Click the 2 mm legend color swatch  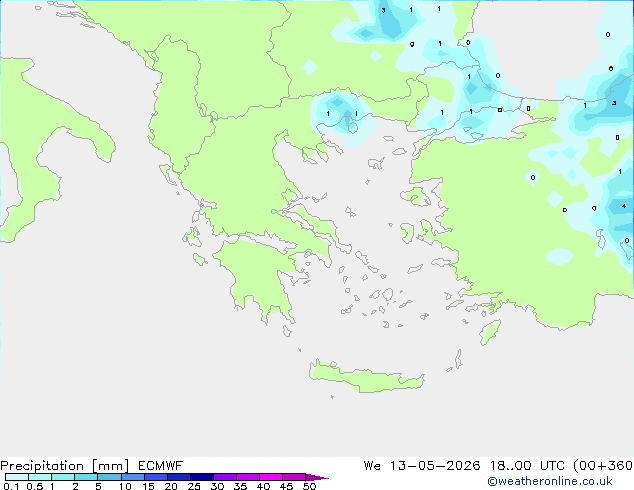click(86, 477)
